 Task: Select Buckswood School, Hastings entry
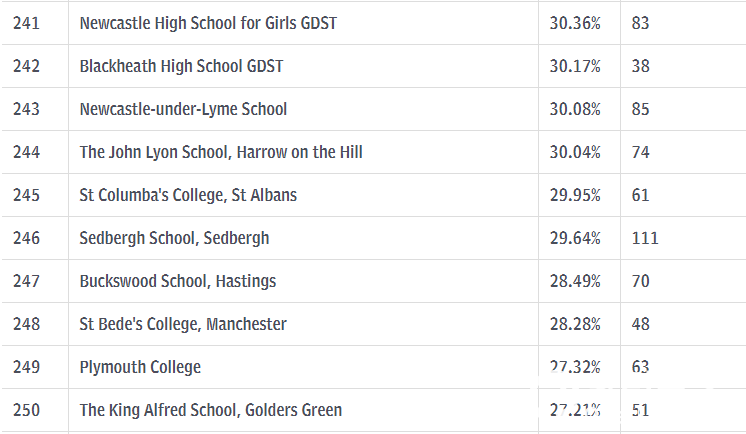(x=177, y=281)
